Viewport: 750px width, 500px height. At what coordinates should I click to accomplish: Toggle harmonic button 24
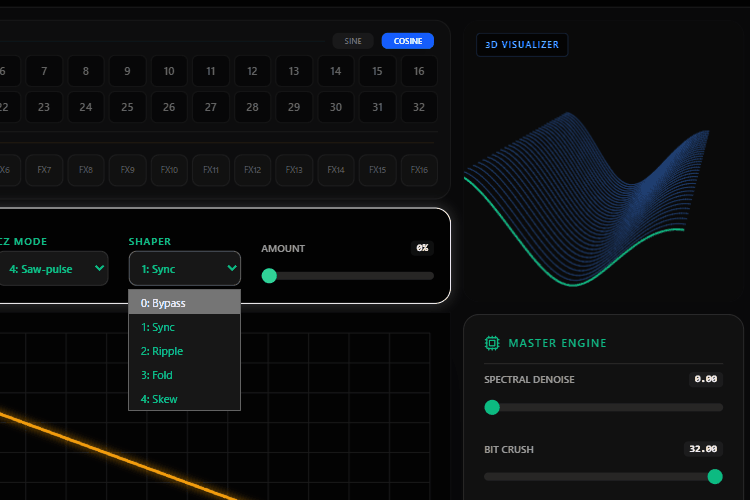(x=86, y=107)
